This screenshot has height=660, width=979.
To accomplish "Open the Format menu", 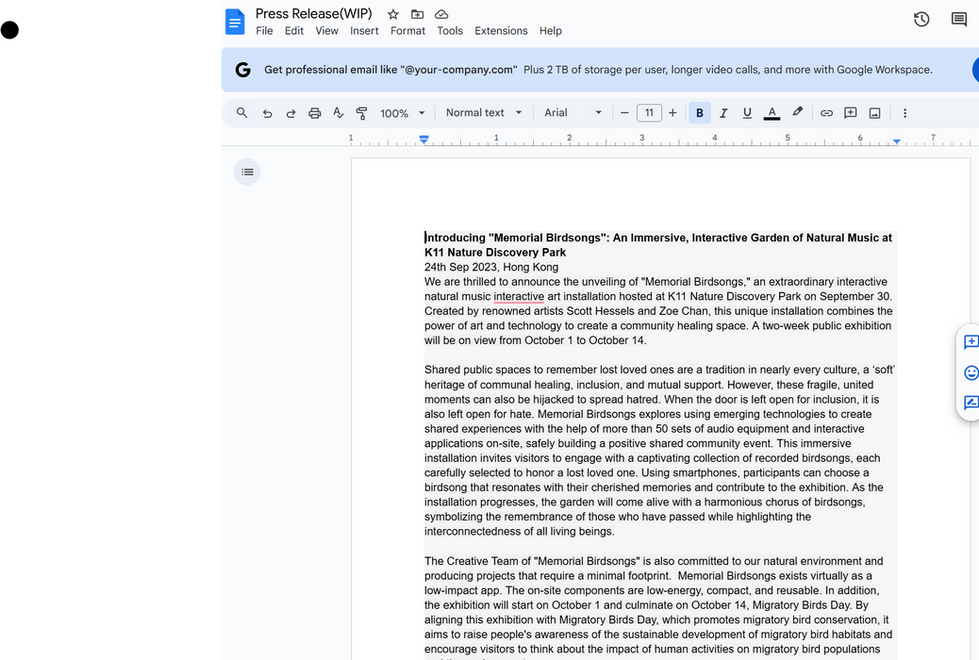I will pyautogui.click(x=408, y=31).
